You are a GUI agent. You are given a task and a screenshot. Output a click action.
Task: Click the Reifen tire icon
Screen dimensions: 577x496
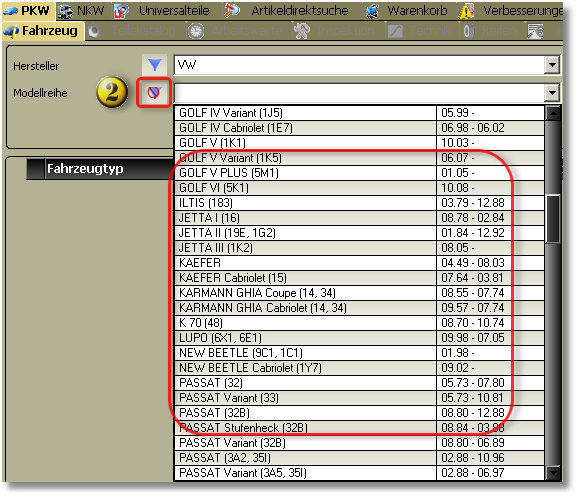[469, 31]
